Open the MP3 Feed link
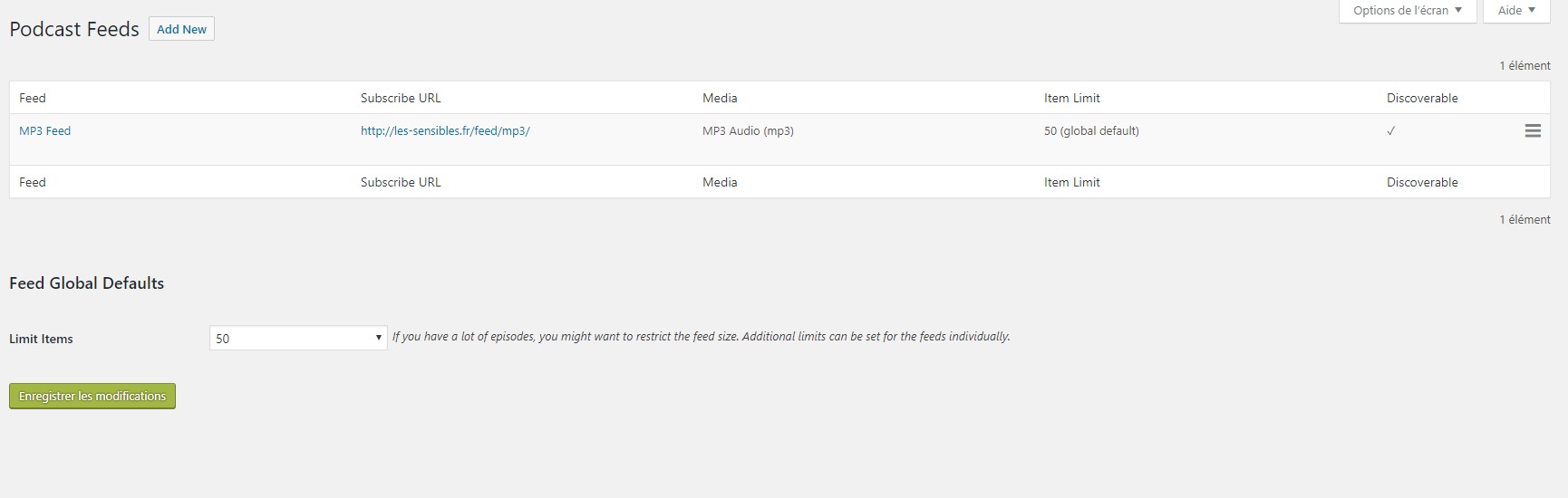The width and height of the screenshot is (1568, 498). [44, 131]
